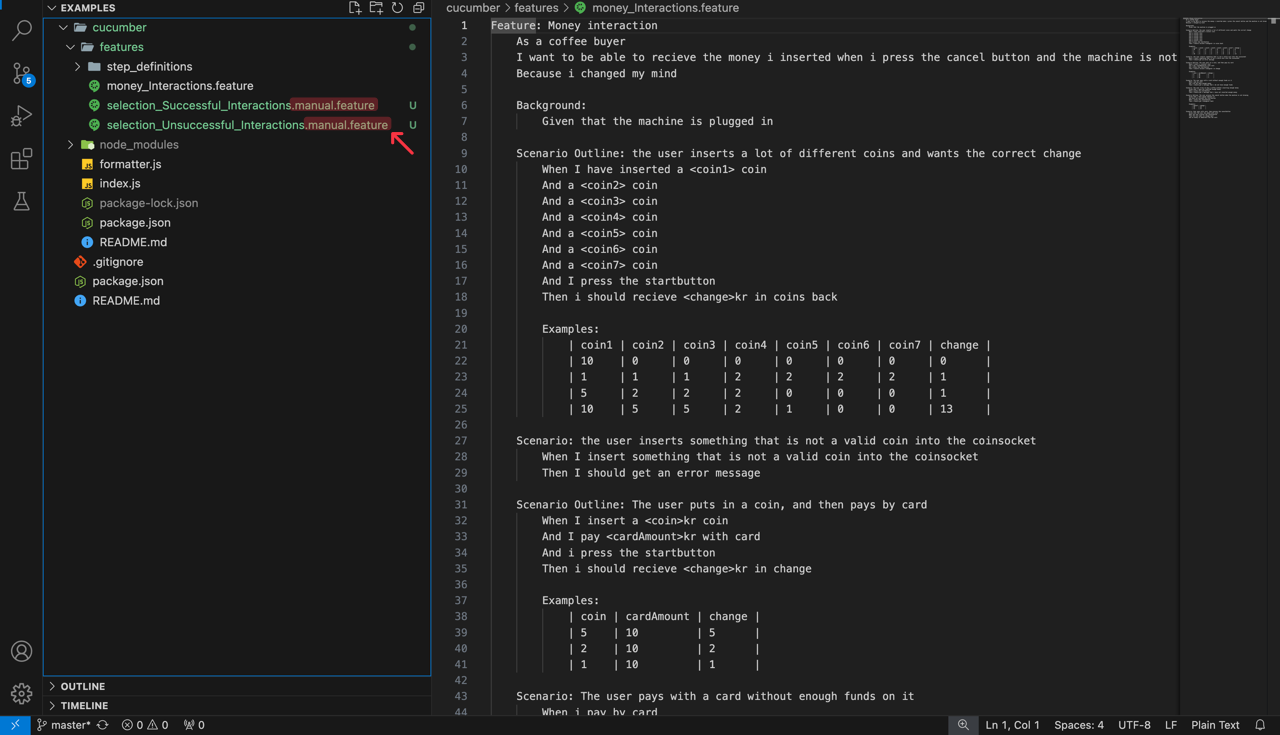
Task: Expand the step_definitions folder
Action: (77, 66)
